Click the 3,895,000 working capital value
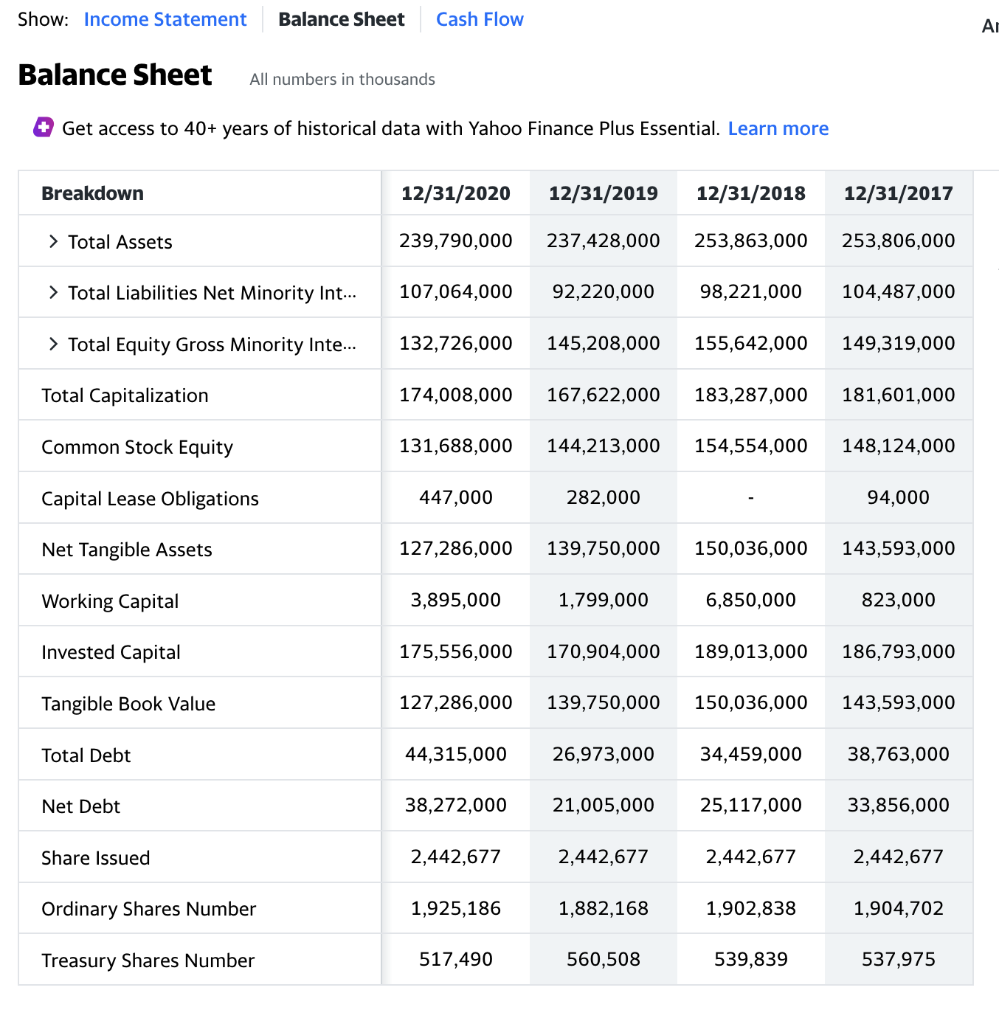Image resolution: width=999 pixels, height=1024 pixels. coord(456,600)
